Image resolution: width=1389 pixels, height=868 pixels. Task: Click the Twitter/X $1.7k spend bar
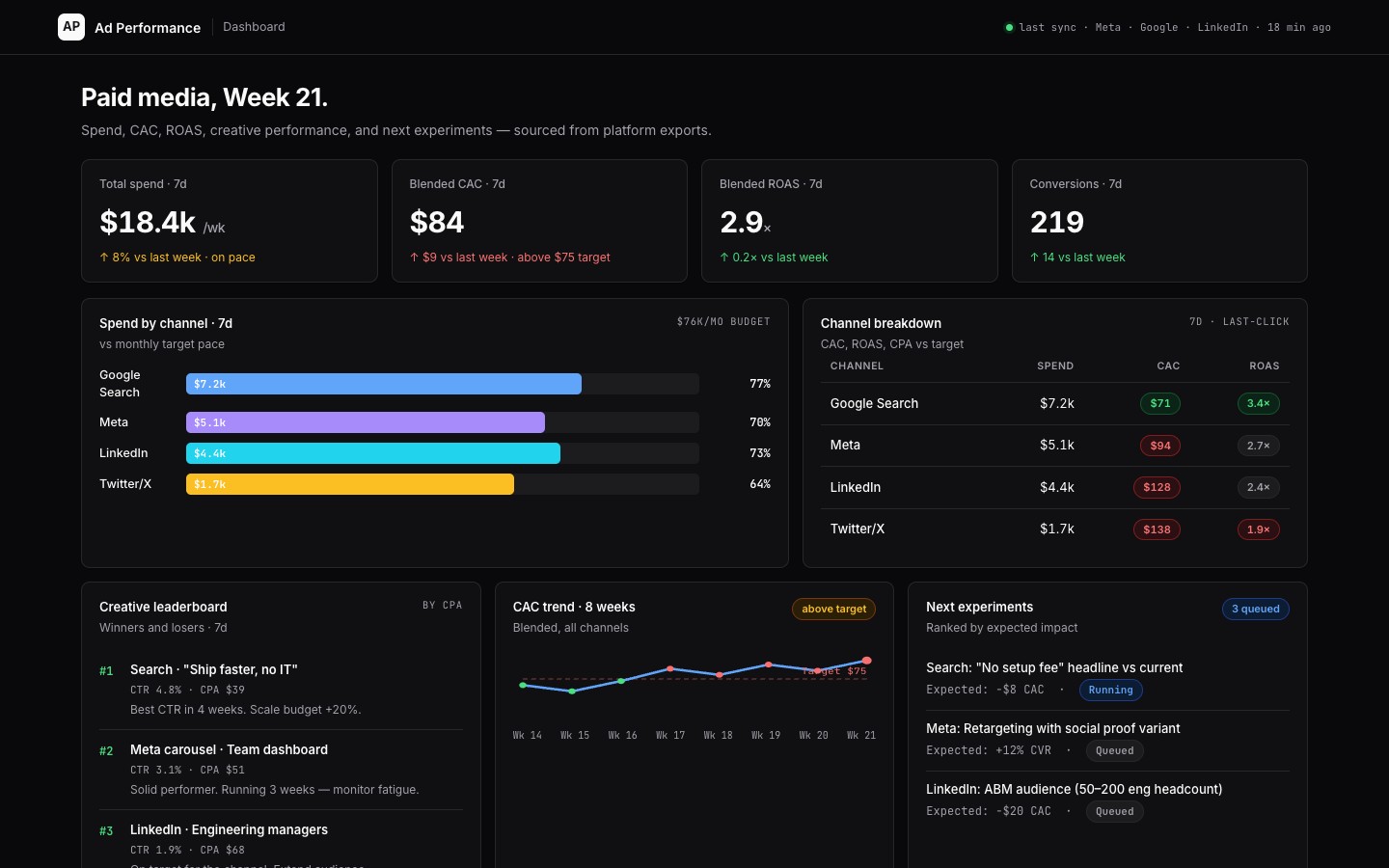click(x=350, y=484)
